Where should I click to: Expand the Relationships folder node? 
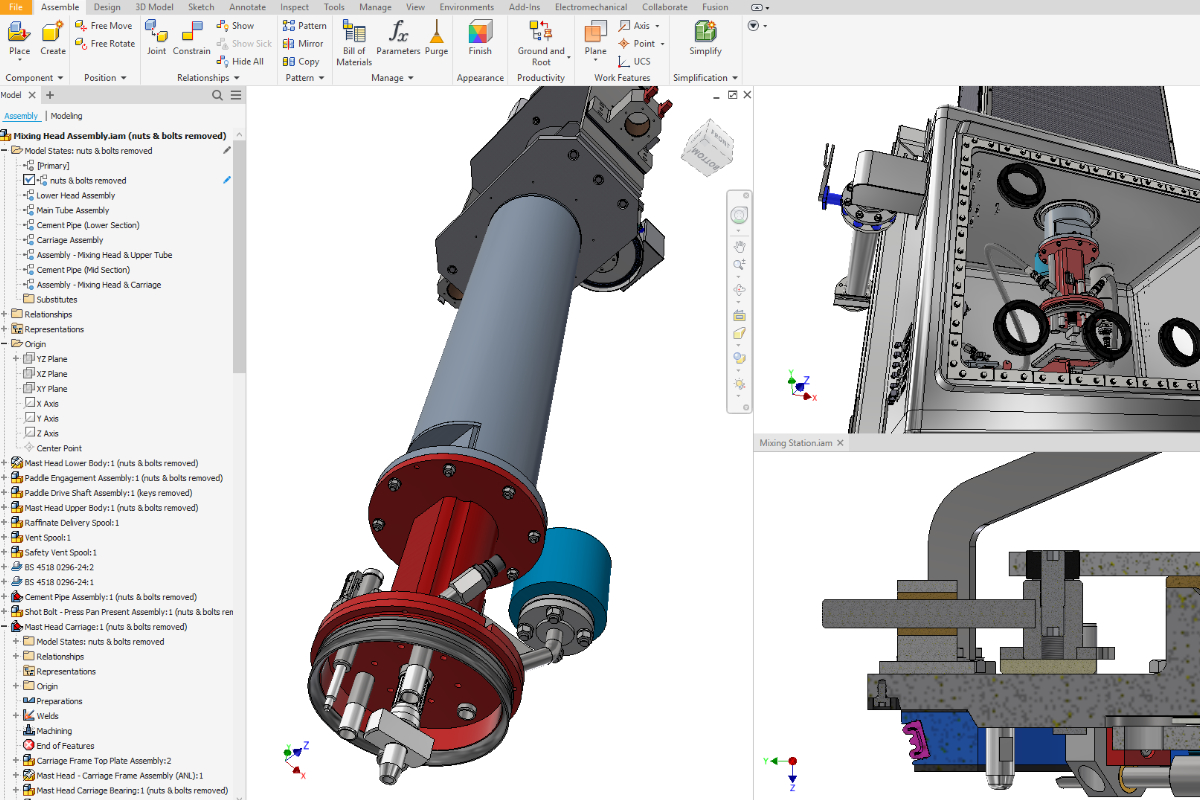[5, 315]
